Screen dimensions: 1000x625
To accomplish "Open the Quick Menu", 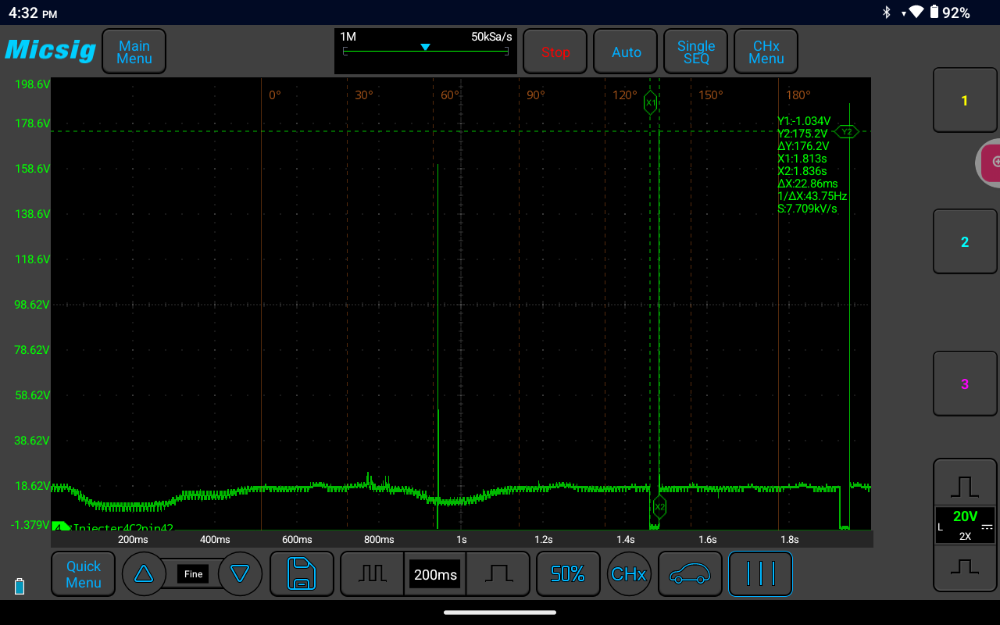I will (83, 574).
